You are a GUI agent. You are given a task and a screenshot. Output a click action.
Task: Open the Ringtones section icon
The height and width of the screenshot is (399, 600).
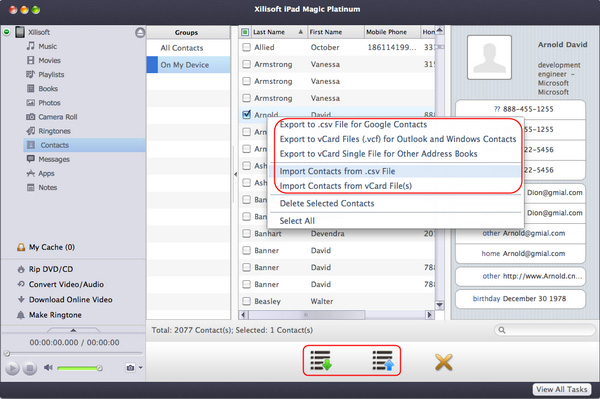point(31,131)
